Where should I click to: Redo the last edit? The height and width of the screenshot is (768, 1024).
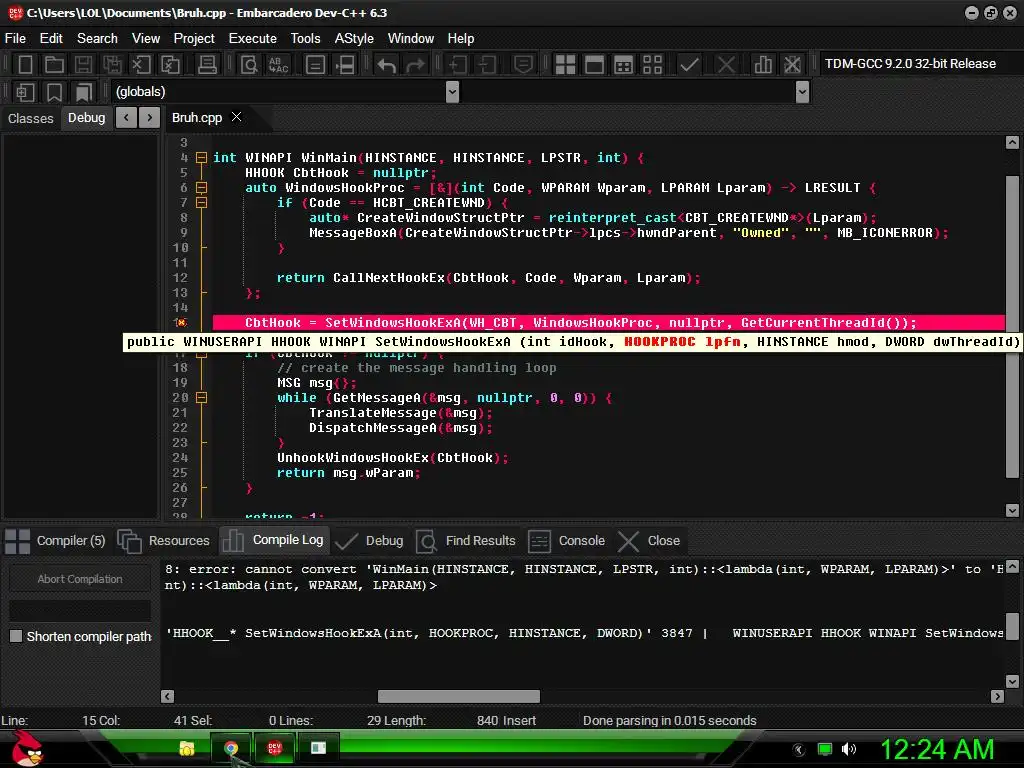pos(415,64)
